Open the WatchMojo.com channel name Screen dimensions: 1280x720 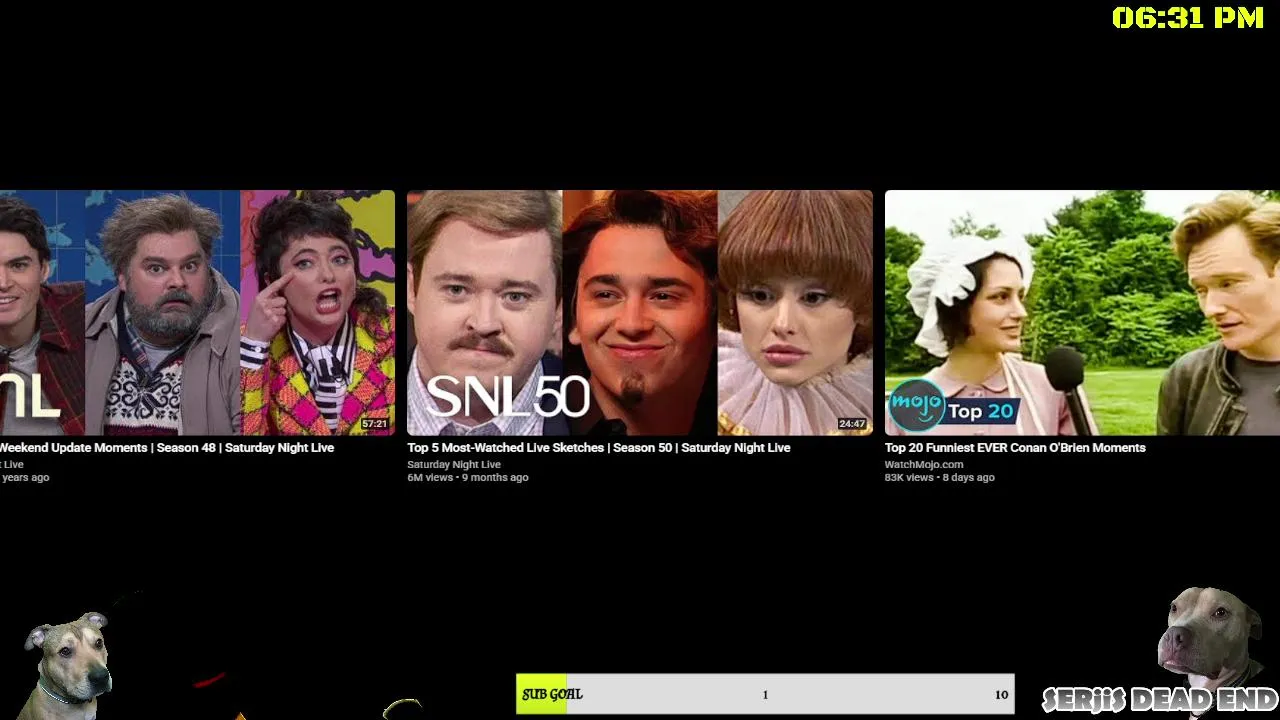924,465
